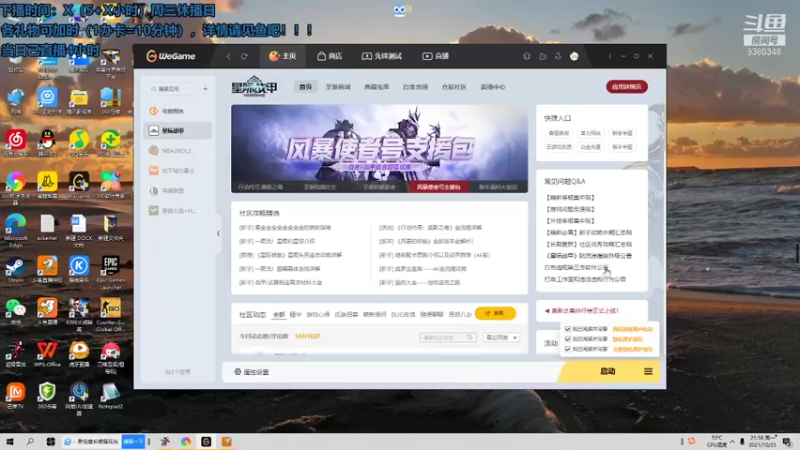Open the 新手攻略长期汇总贴 link
Image resolution: width=800 pixels, height=450 pixels.
coord(589,233)
